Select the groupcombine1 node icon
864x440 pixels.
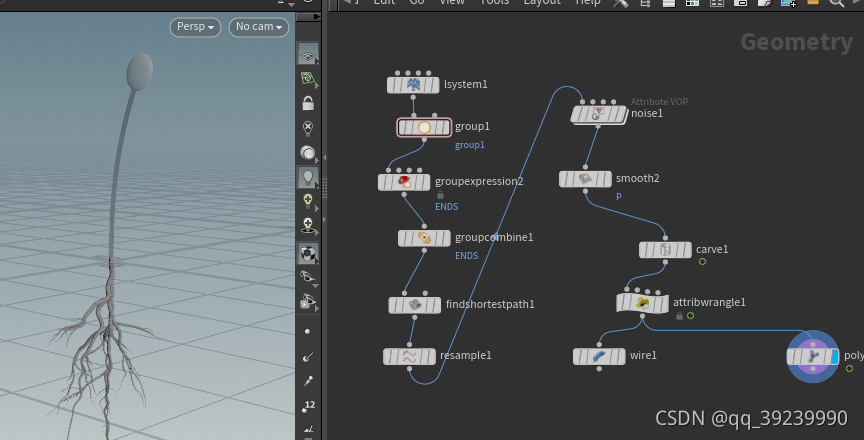(x=424, y=238)
